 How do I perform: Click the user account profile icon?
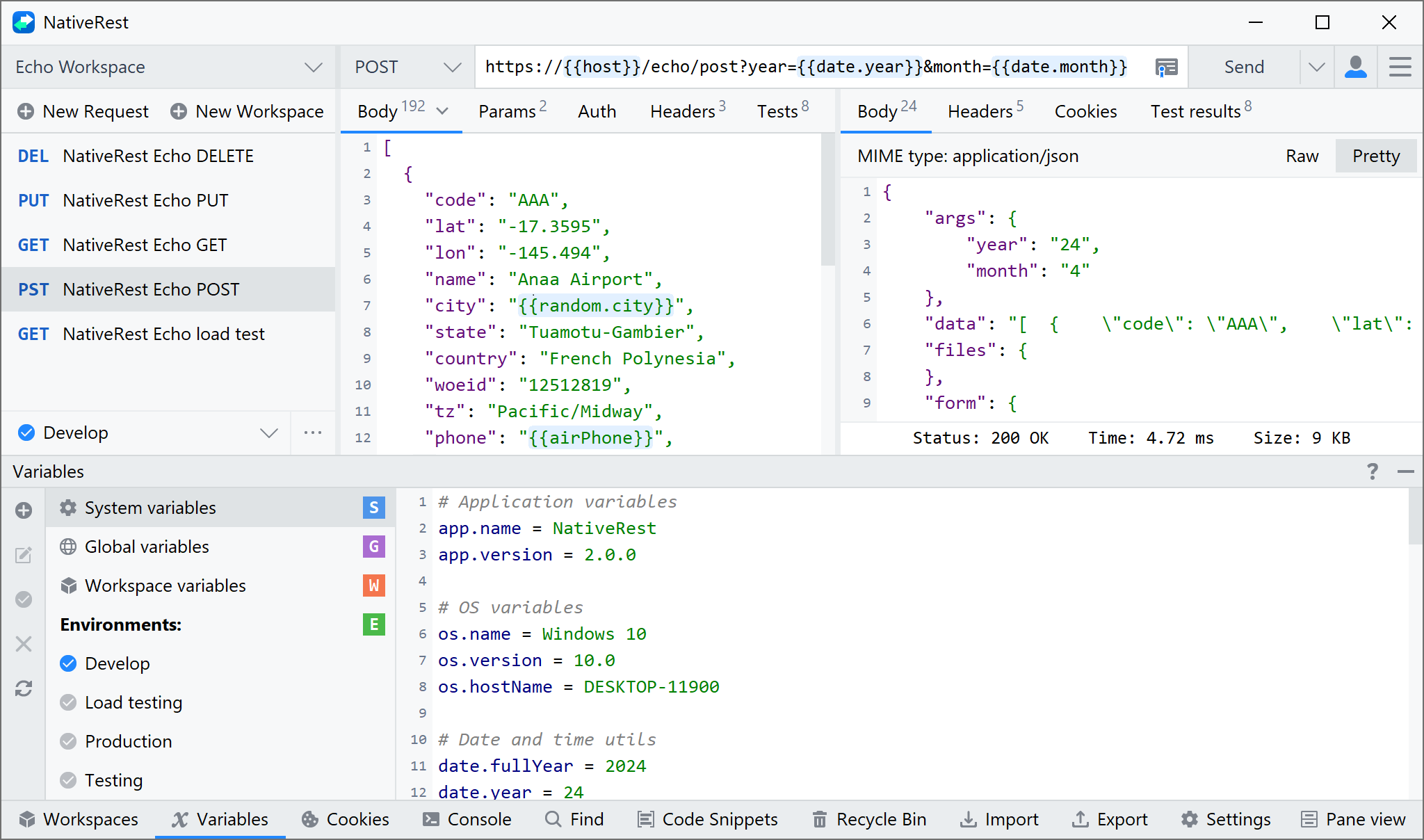(x=1356, y=67)
